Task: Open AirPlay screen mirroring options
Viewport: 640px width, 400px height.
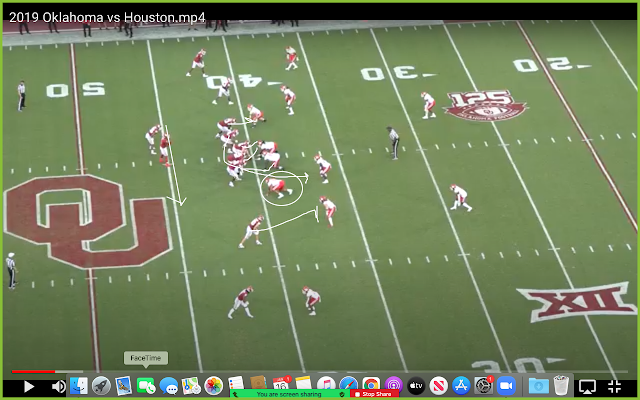Action: click(587, 386)
